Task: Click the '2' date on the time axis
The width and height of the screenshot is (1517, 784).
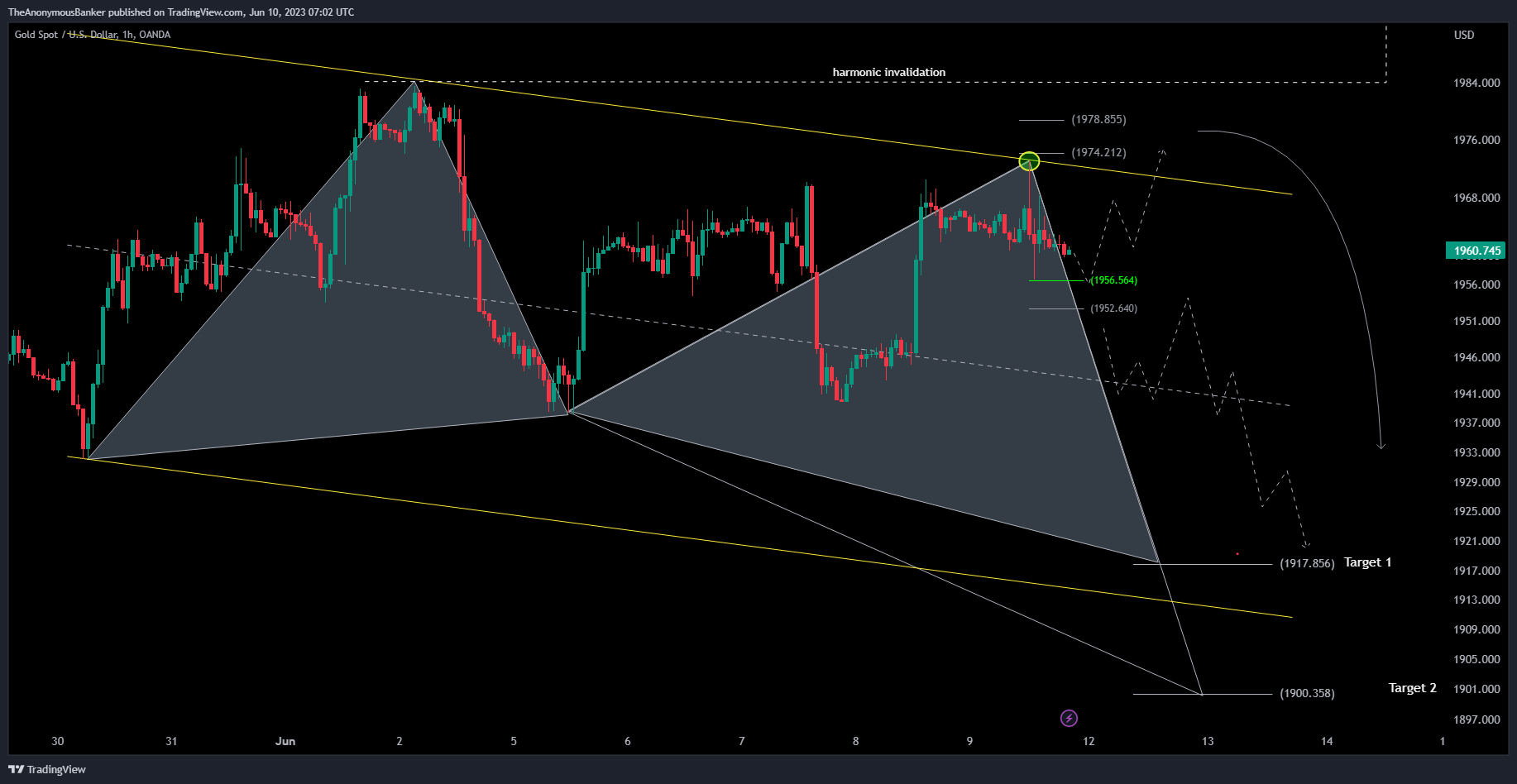Action: point(400,741)
